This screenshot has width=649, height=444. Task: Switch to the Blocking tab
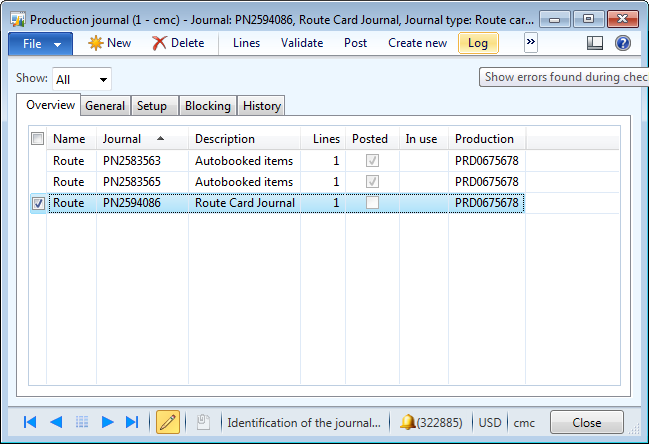[208, 106]
